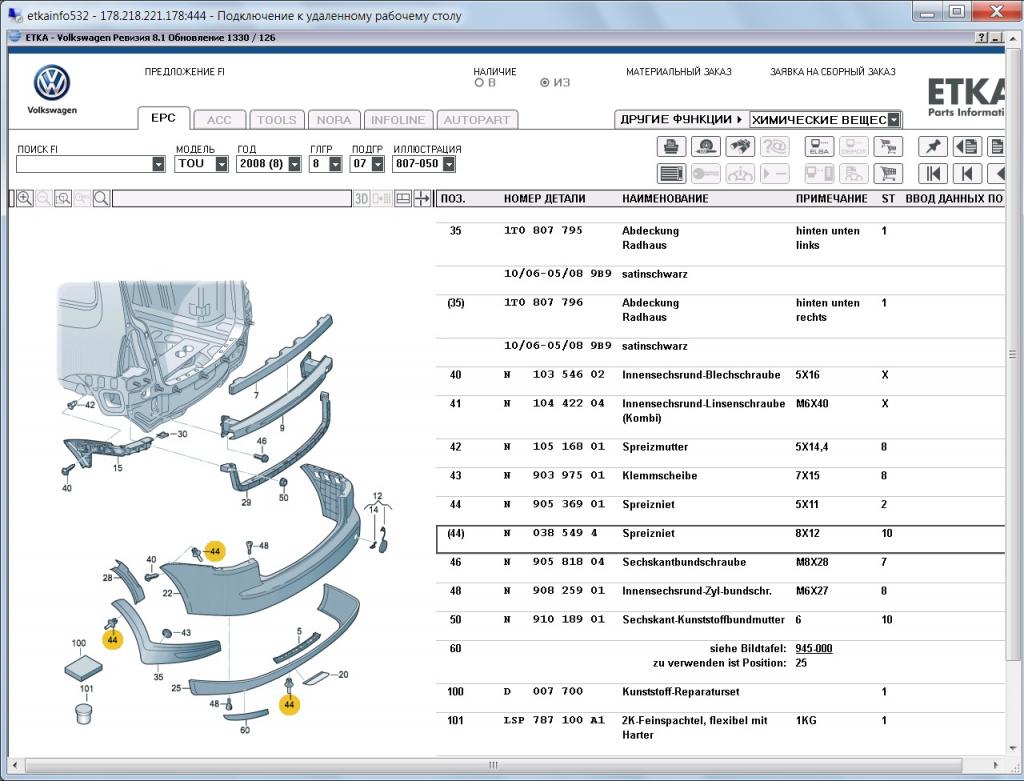Open the ПОИСК FI dropdown
This screenshot has width=1024, height=781.
click(x=159, y=164)
